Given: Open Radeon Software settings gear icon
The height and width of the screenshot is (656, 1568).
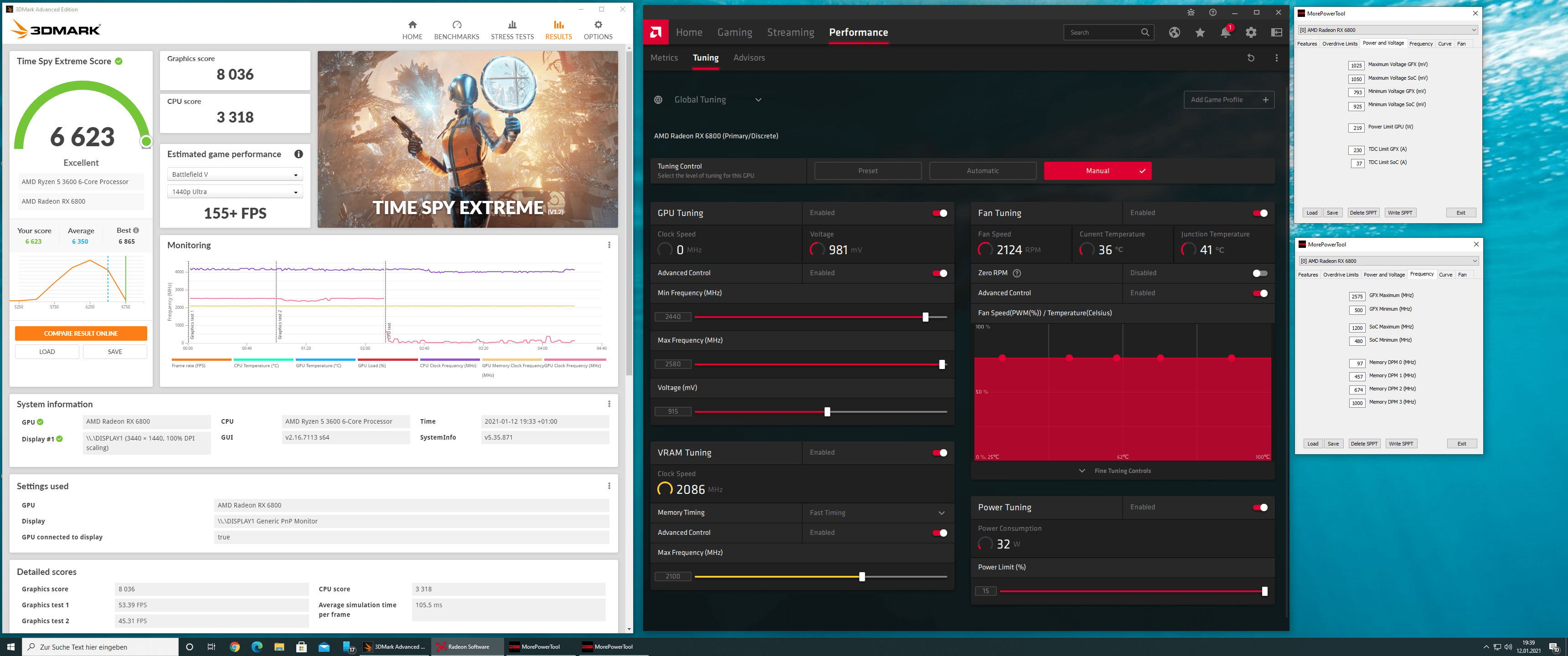Looking at the screenshot, I should tap(1251, 32).
